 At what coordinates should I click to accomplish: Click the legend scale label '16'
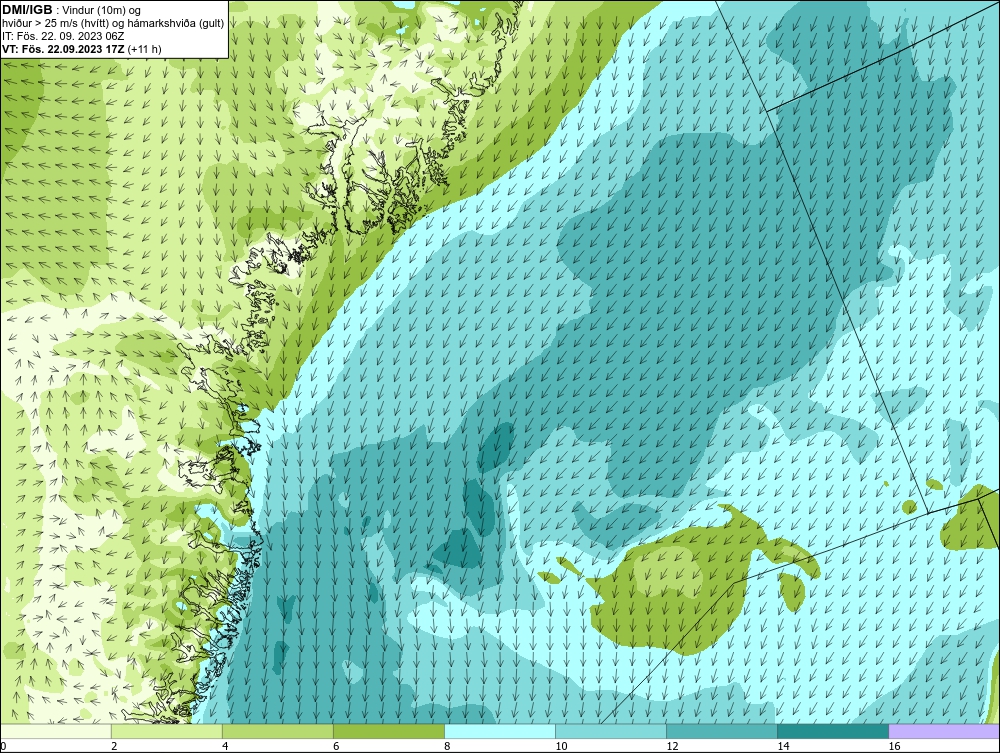(894, 746)
